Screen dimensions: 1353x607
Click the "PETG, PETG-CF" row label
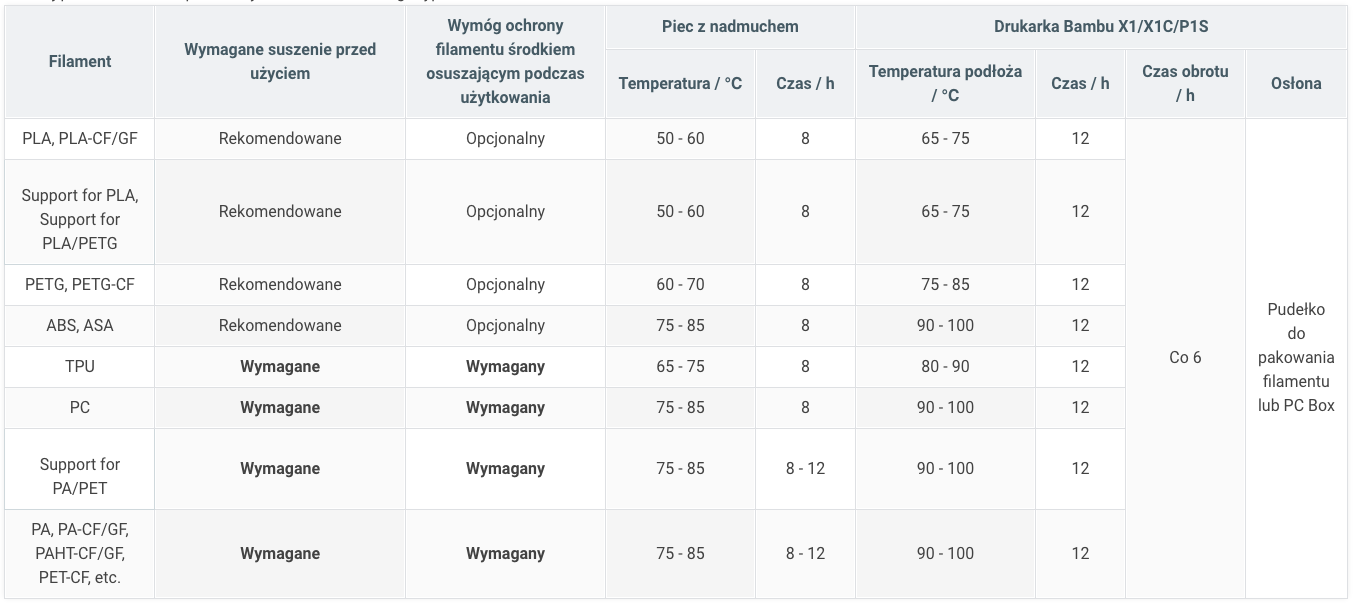[80, 285]
